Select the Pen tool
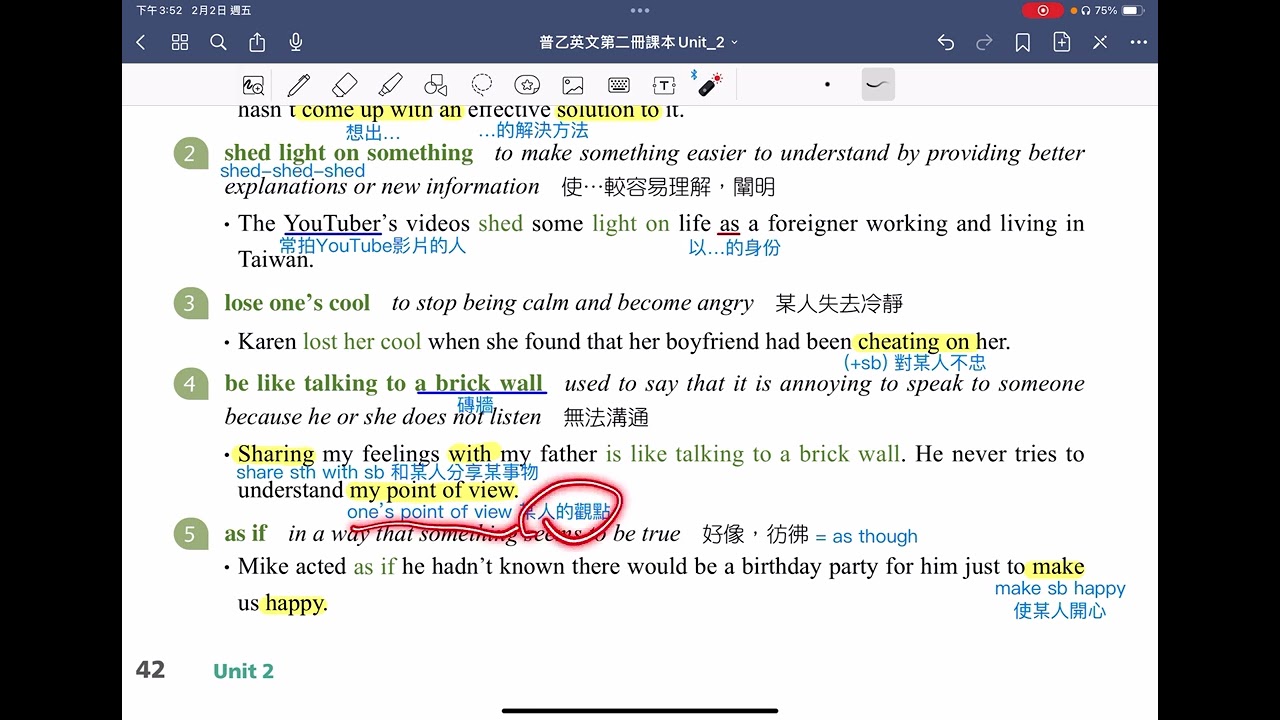This screenshot has width=1280, height=720. pos(298,85)
